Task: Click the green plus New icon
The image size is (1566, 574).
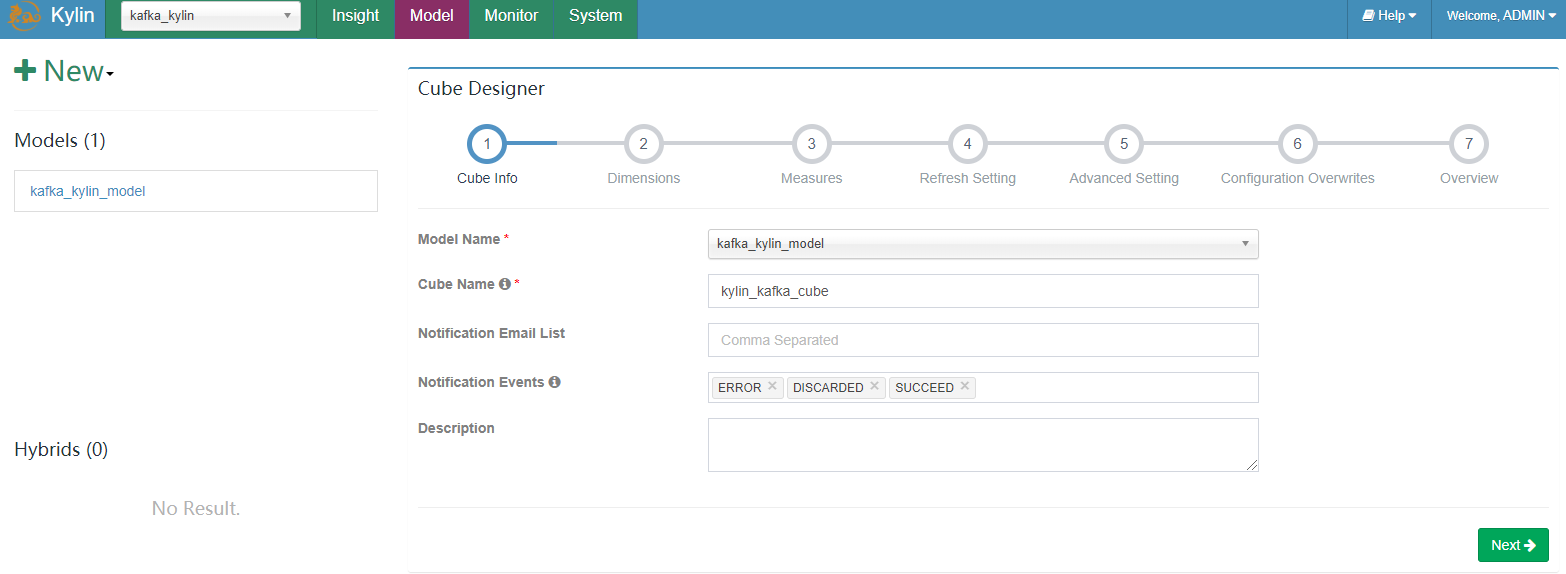Action: (x=25, y=71)
